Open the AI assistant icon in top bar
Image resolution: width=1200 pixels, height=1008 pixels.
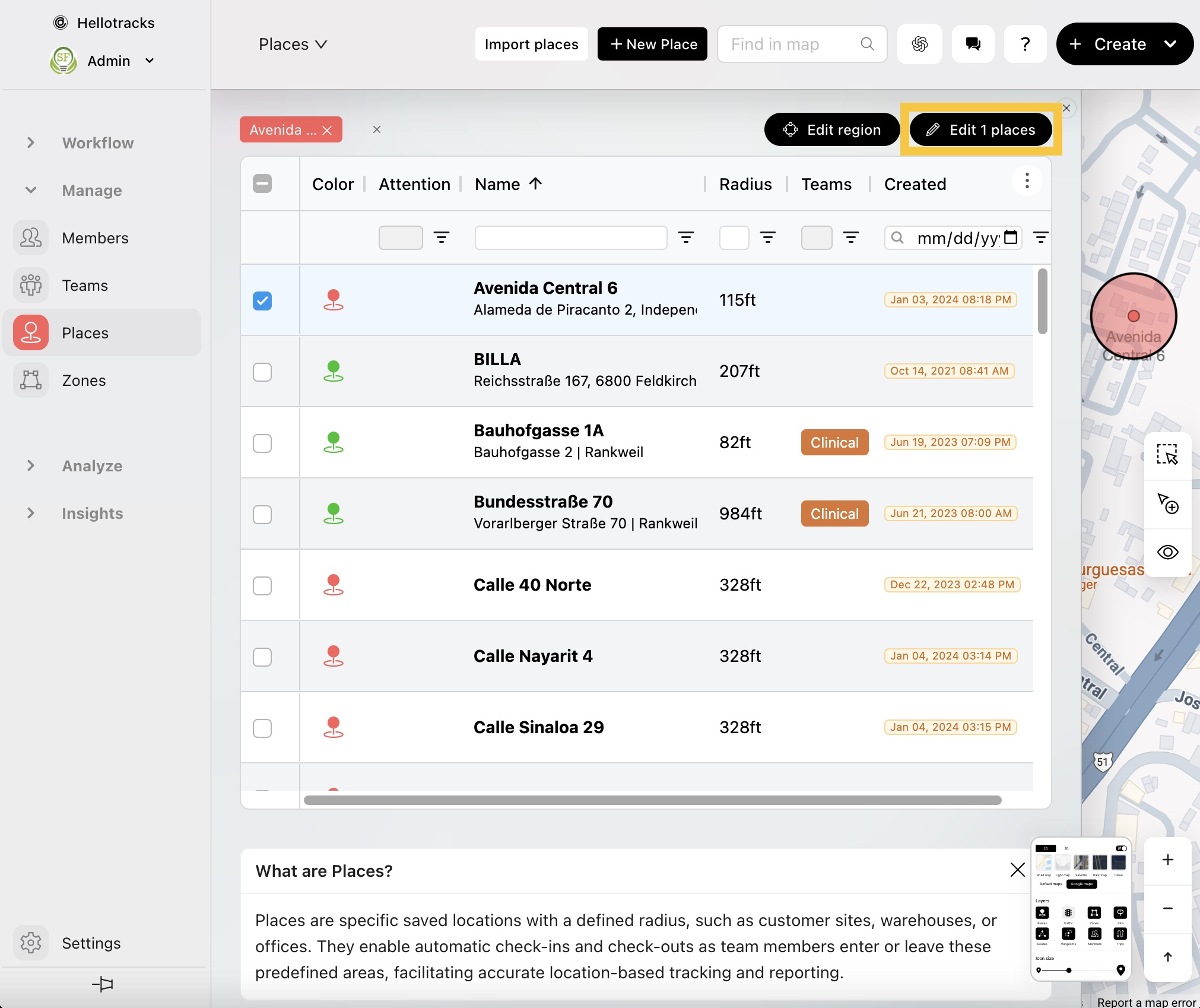pyautogui.click(x=919, y=44)
